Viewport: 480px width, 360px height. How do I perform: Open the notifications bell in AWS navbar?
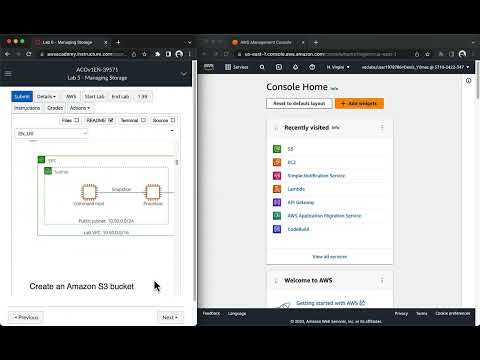pyautogui.click(x=295, y=67)
